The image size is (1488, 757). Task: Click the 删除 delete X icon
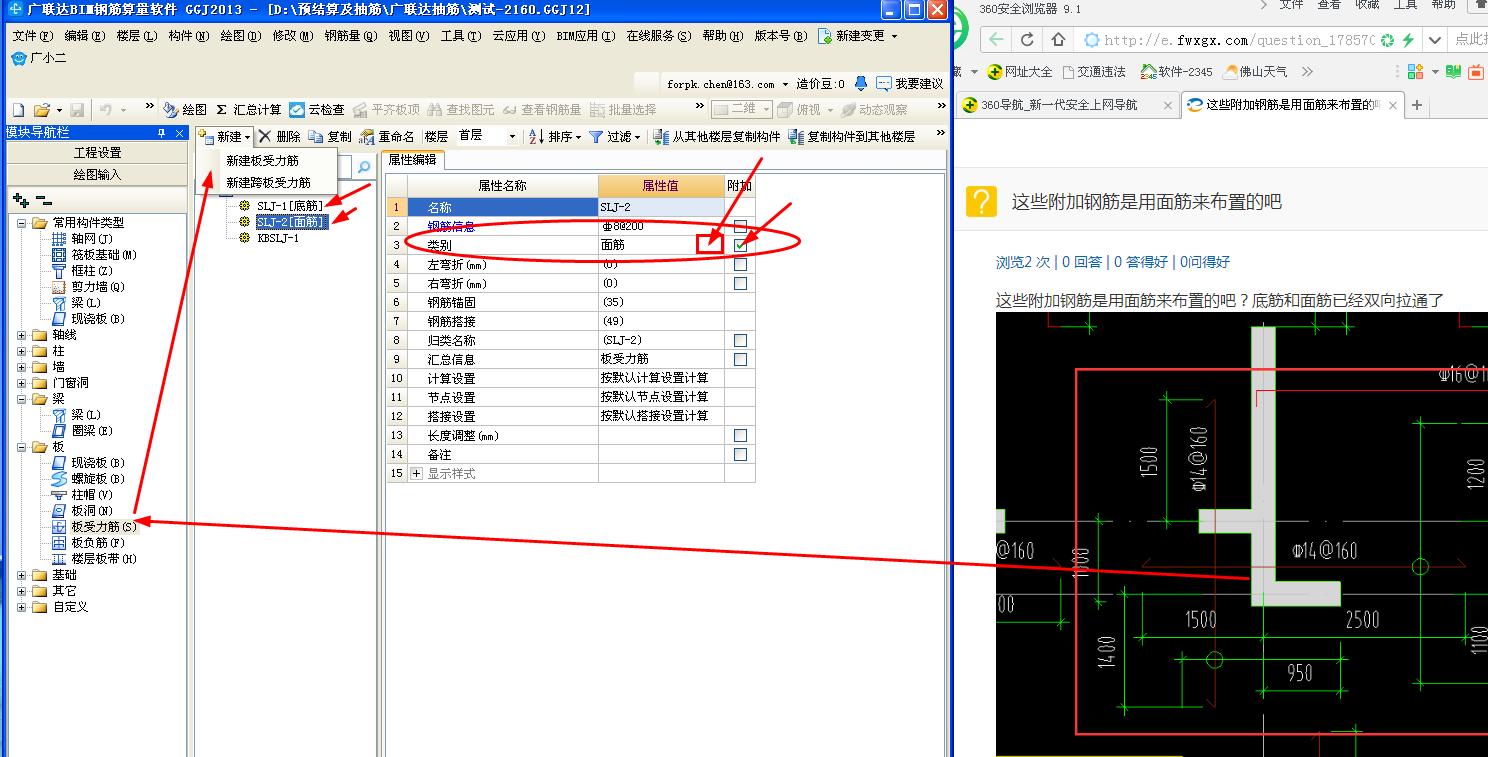[x=264, y=137]
